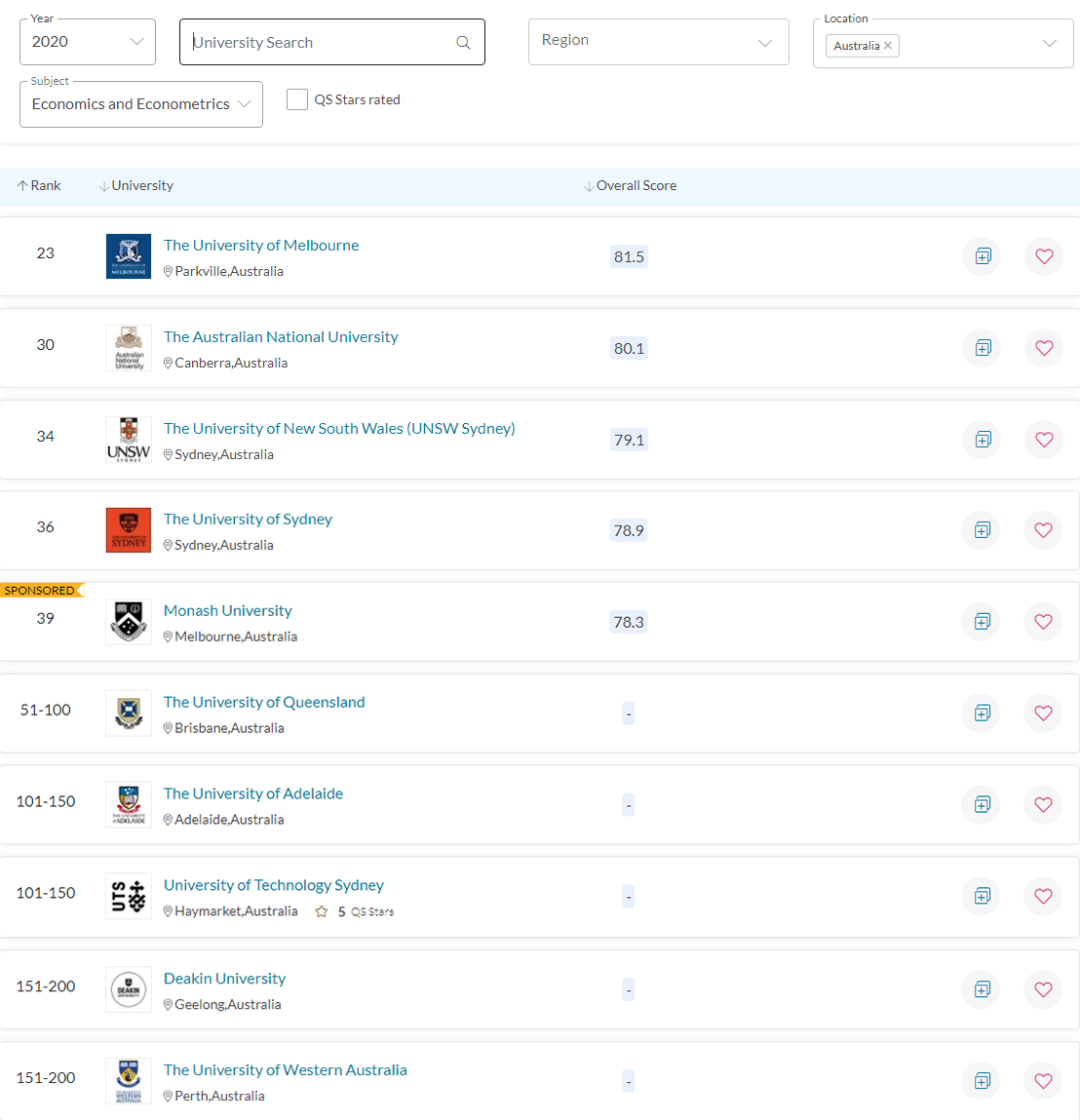Click the UTS logo thumbnail
The image size is (1080, 1120).
[x=129, y=896]
